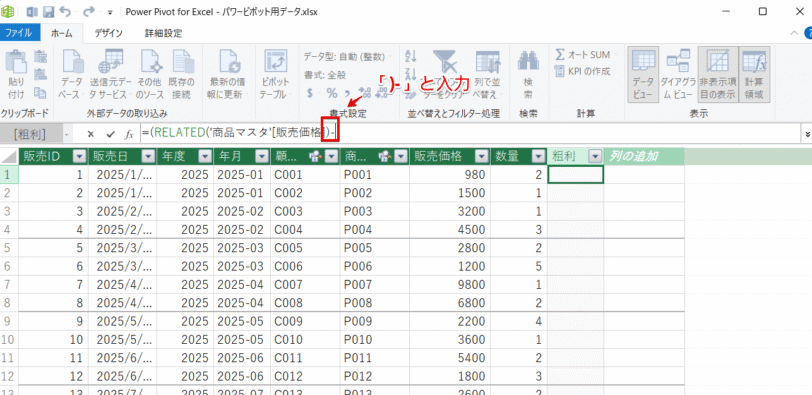This screenshot has width=812, height=395.
Task: Sort ascending A to Z icon
Action: (411, 55)
